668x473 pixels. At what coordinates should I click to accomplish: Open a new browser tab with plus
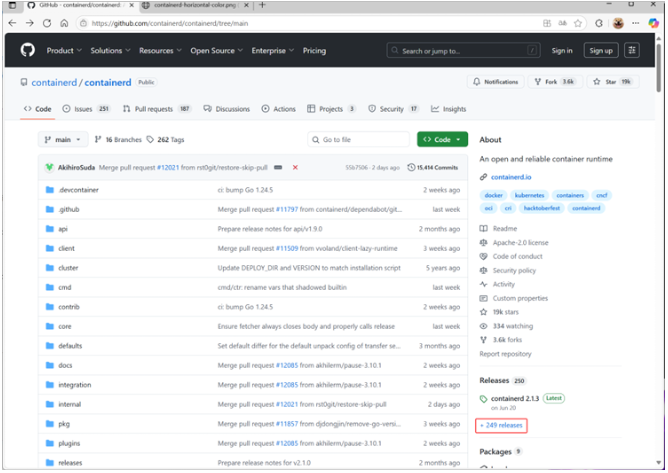pyautogui.click(x=262, y=5)
